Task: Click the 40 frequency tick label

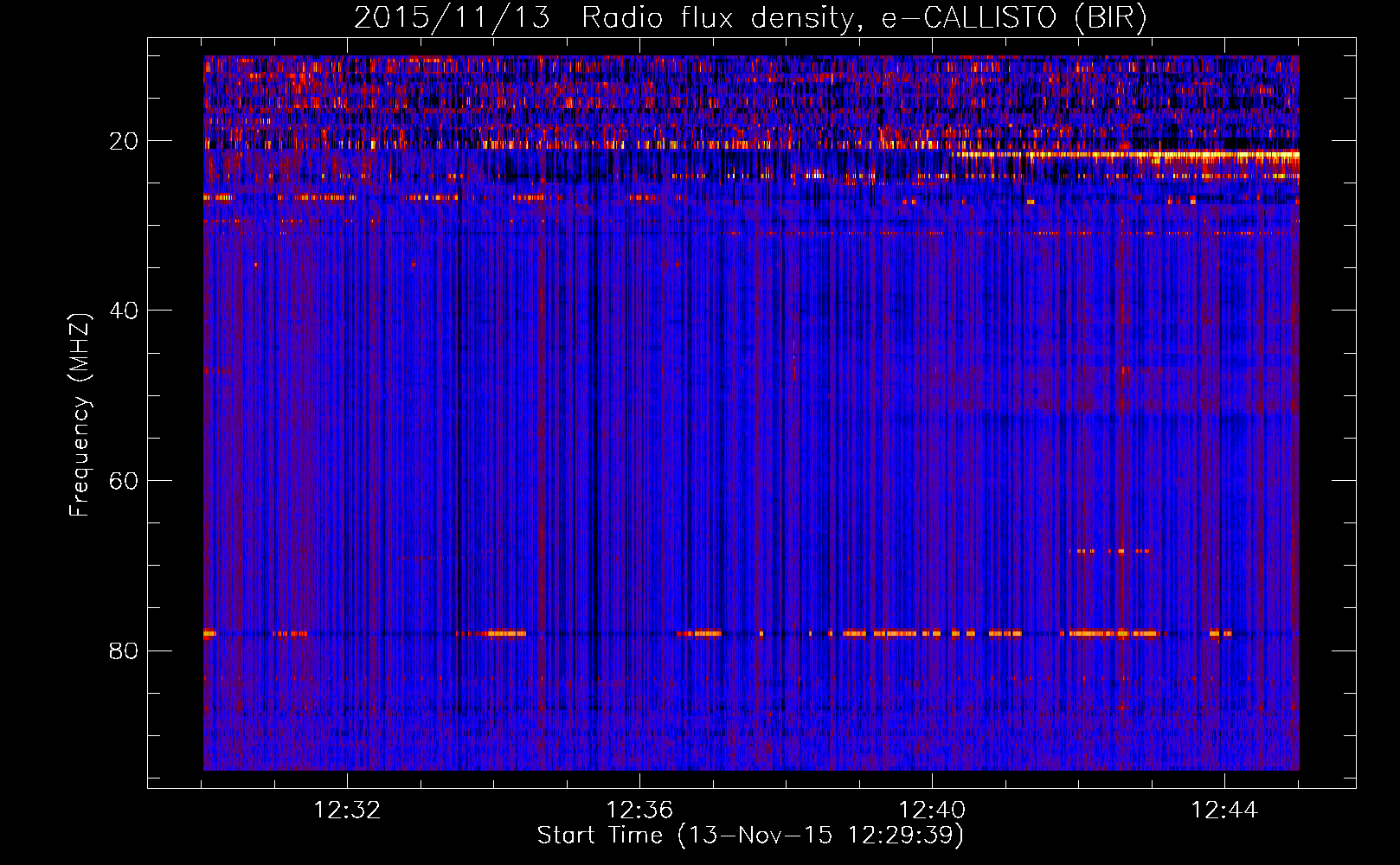Action: [125, 311]
